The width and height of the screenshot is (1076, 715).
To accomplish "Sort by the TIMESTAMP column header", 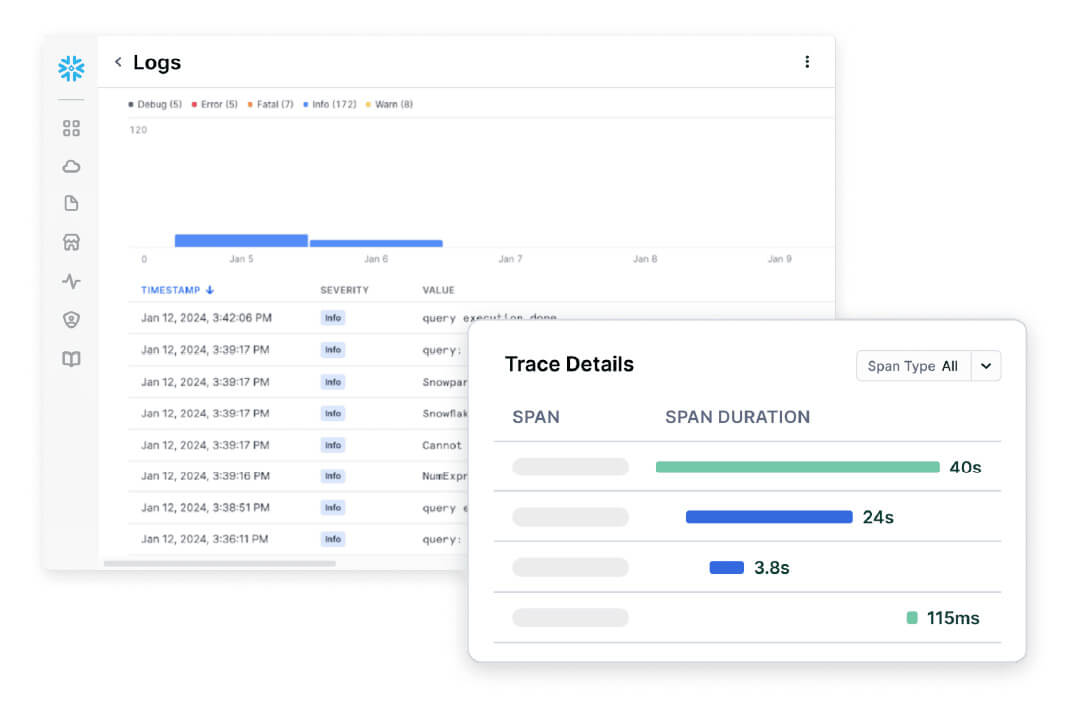I will tap(177, 290).
